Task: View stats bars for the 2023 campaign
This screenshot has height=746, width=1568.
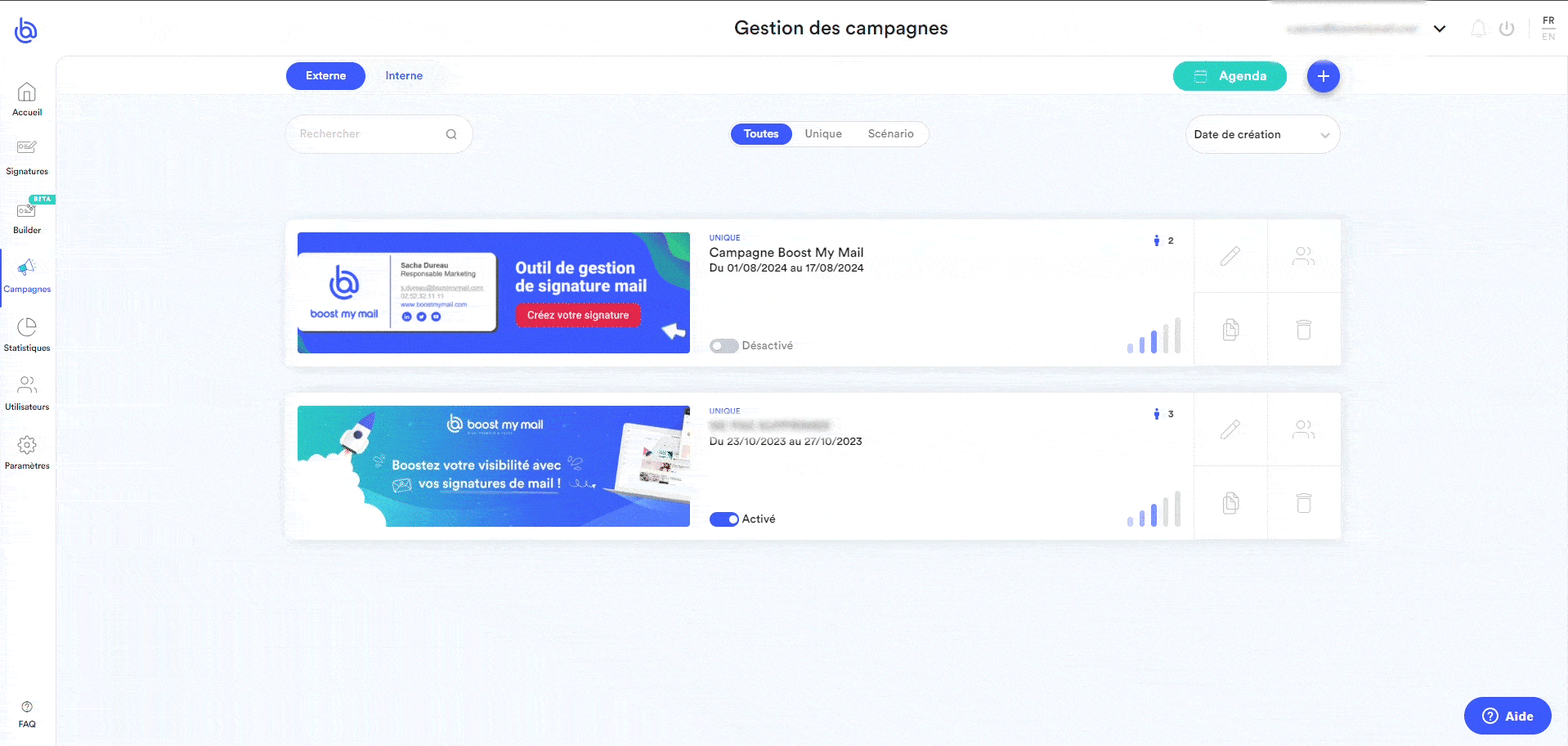Action: tap(1154, 509)
